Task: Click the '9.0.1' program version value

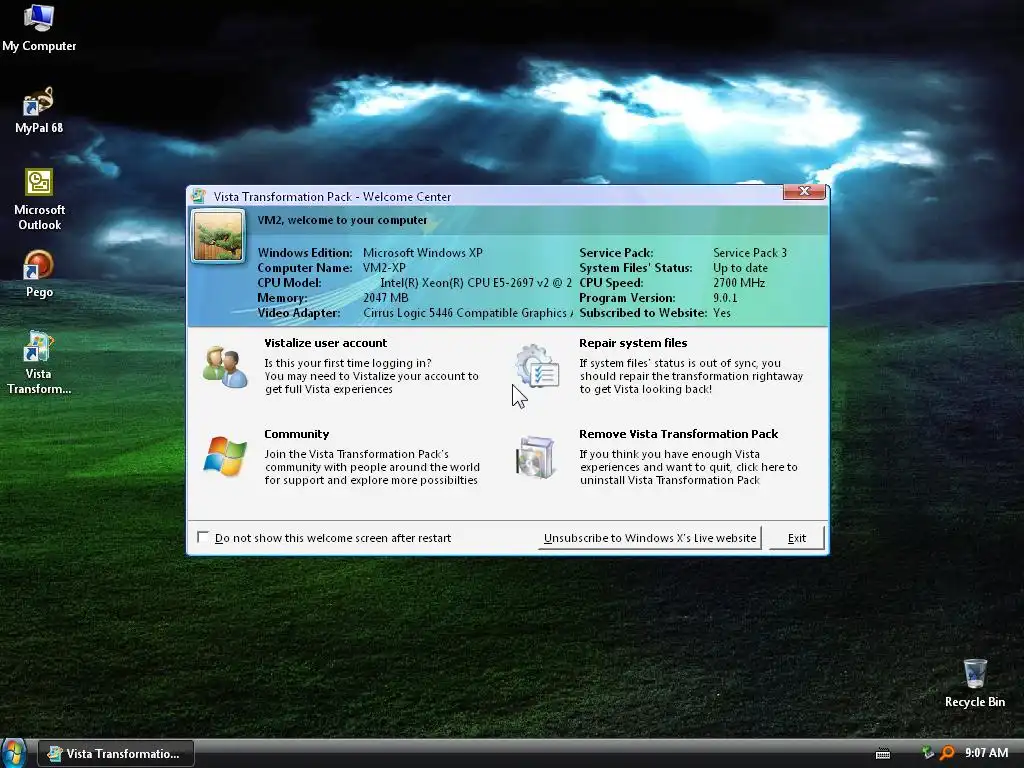Action: [x=725, y=298]
